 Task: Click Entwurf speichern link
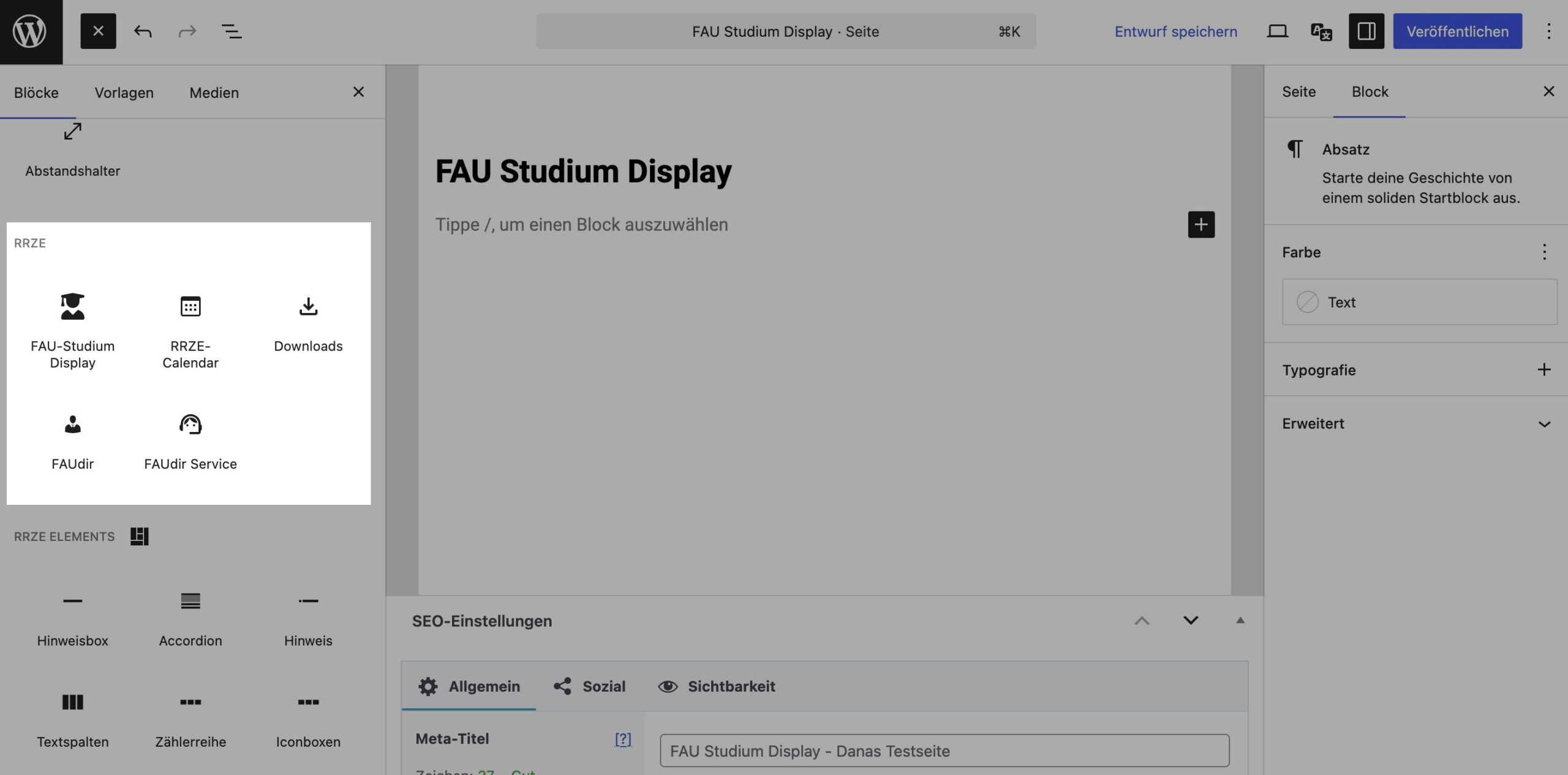(x=1175, y=31)
